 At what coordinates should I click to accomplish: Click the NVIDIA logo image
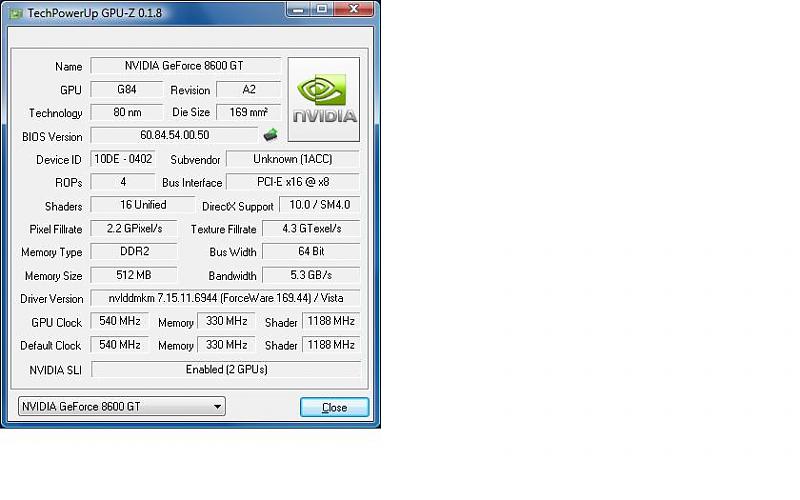(323, 99)
